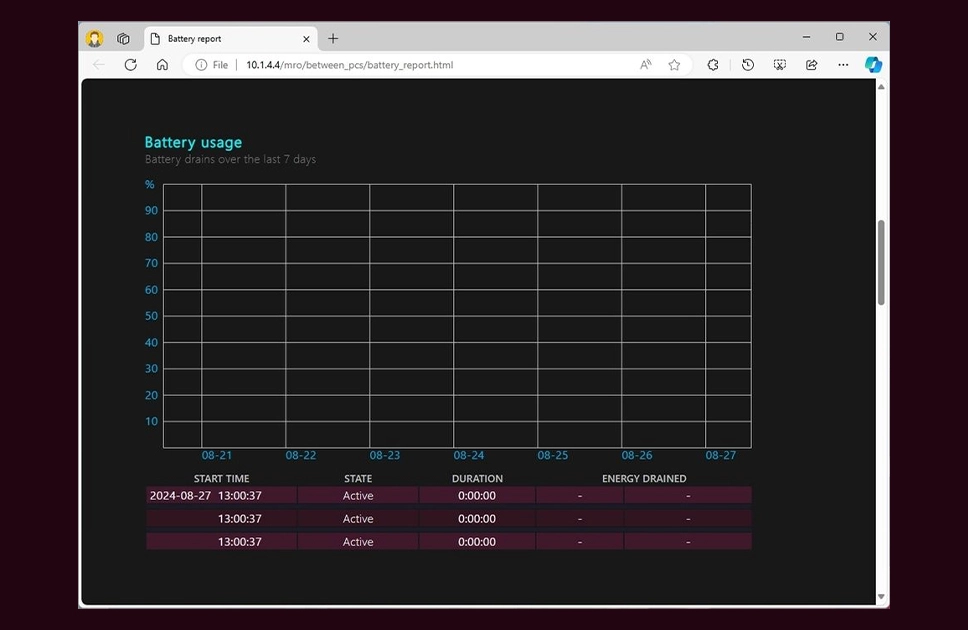Click the Share page icon
Screen dimensions: 968x630
click(x=812, y=65)
